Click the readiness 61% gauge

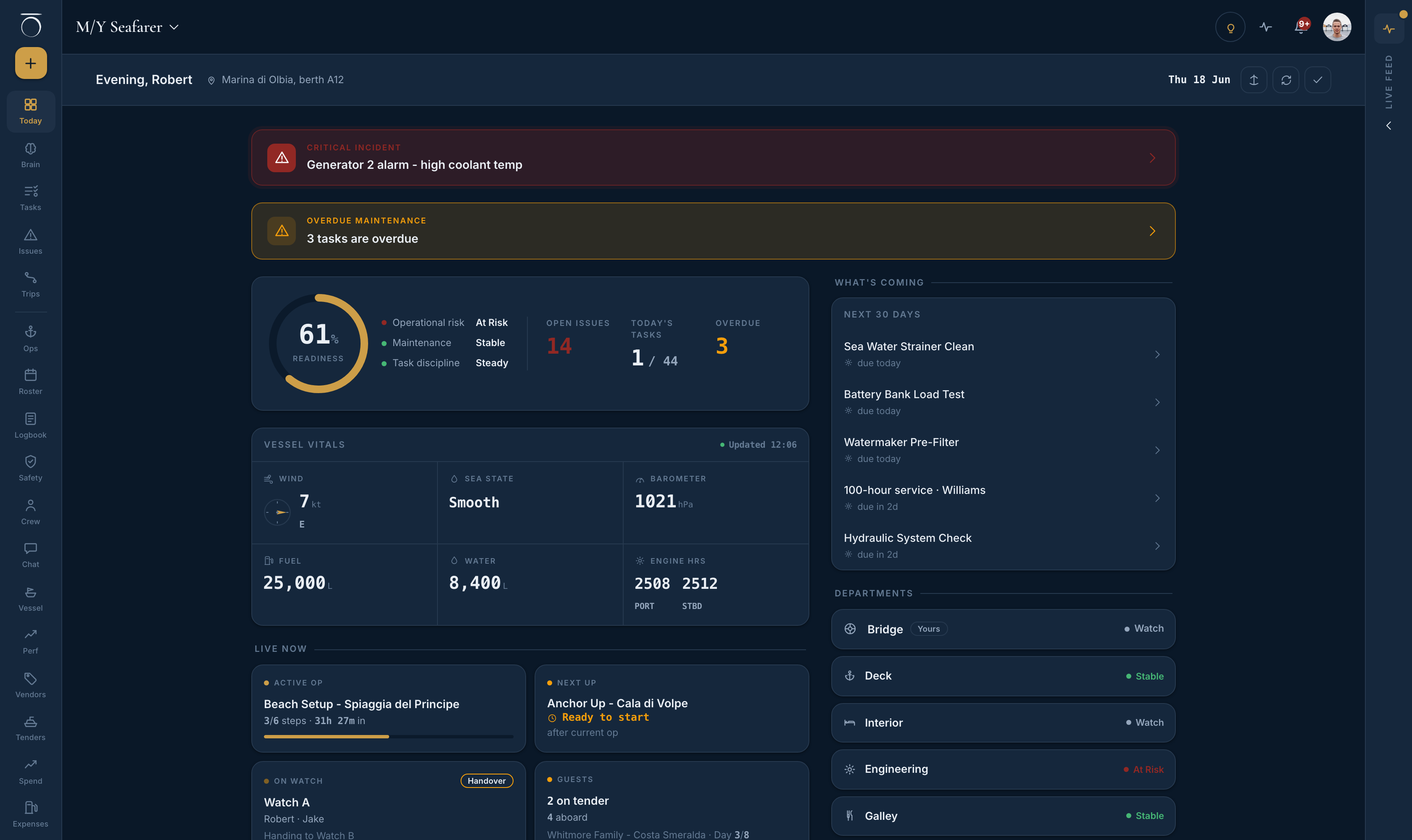coord(318,343)
